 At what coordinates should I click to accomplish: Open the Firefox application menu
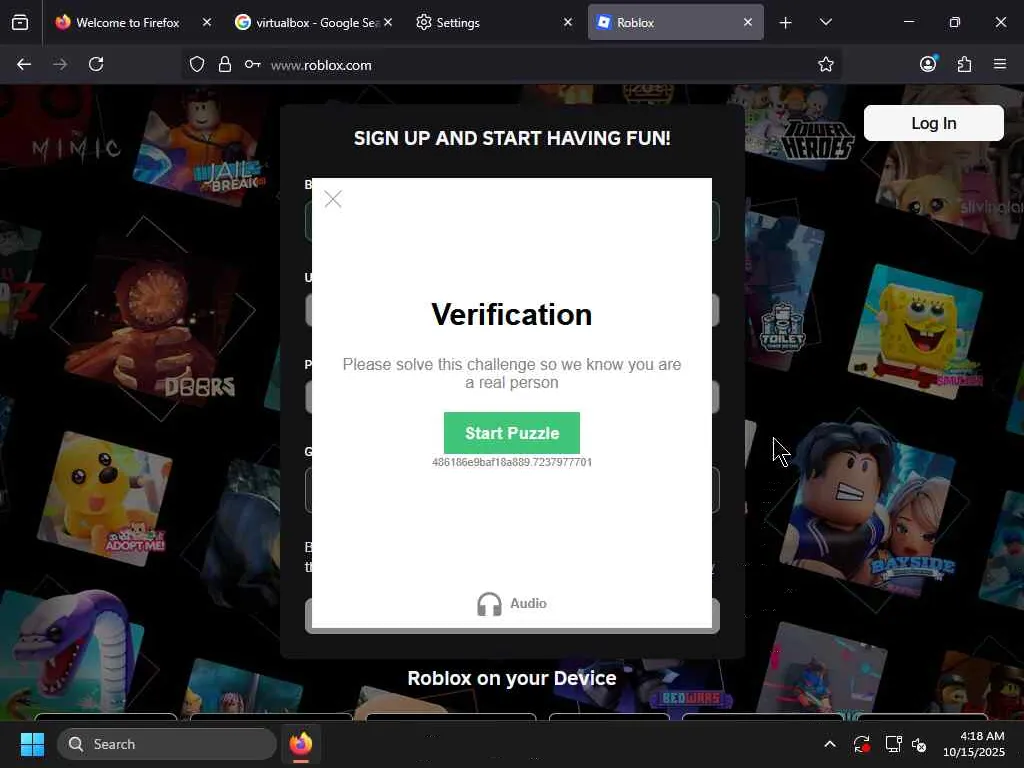pos(1000,64)
